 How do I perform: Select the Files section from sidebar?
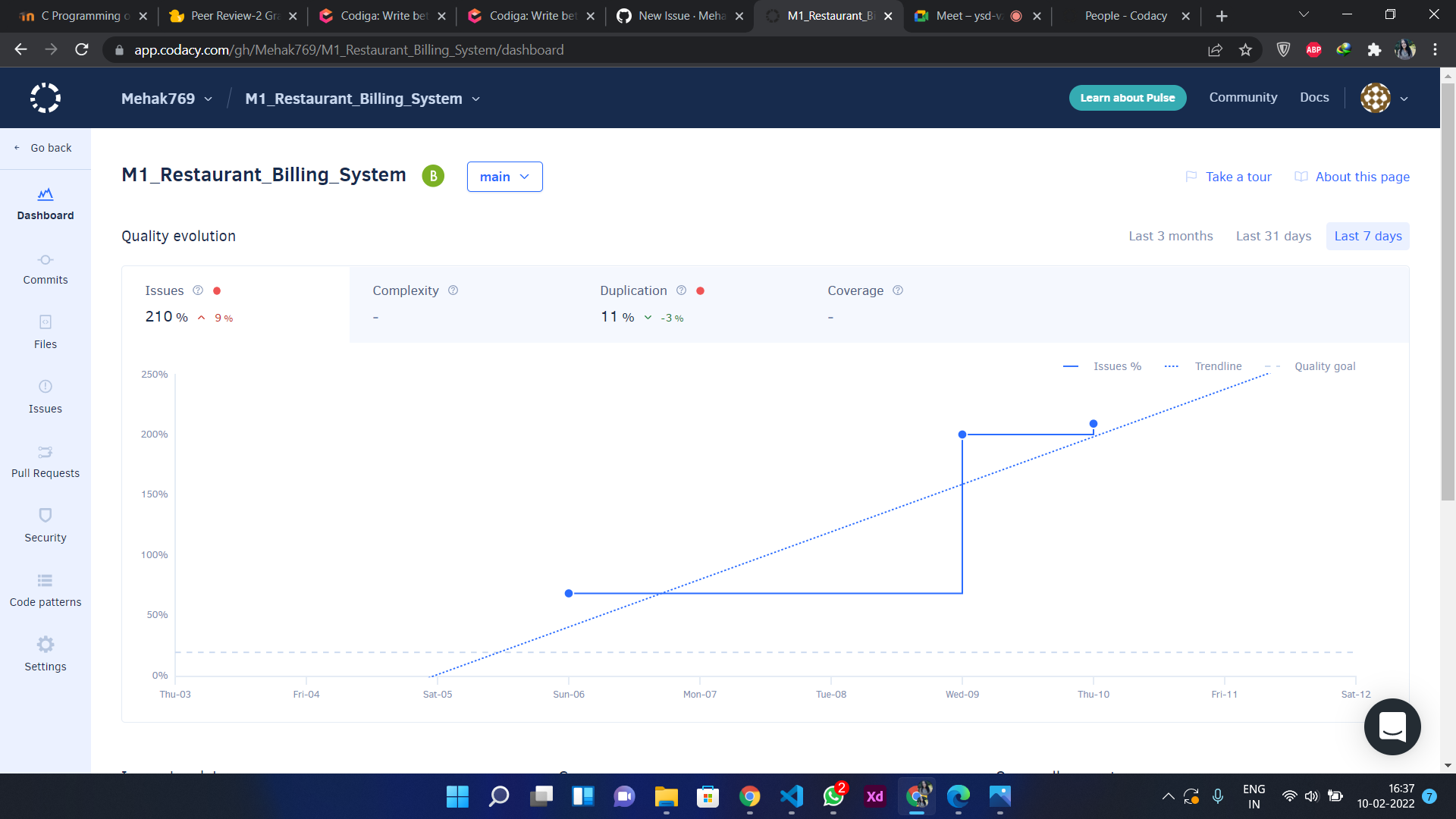click(45, 334)
